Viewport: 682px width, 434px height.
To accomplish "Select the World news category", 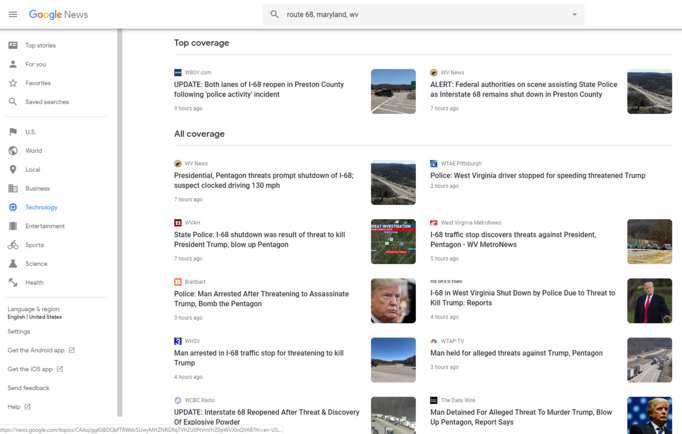I will [33, 150].
